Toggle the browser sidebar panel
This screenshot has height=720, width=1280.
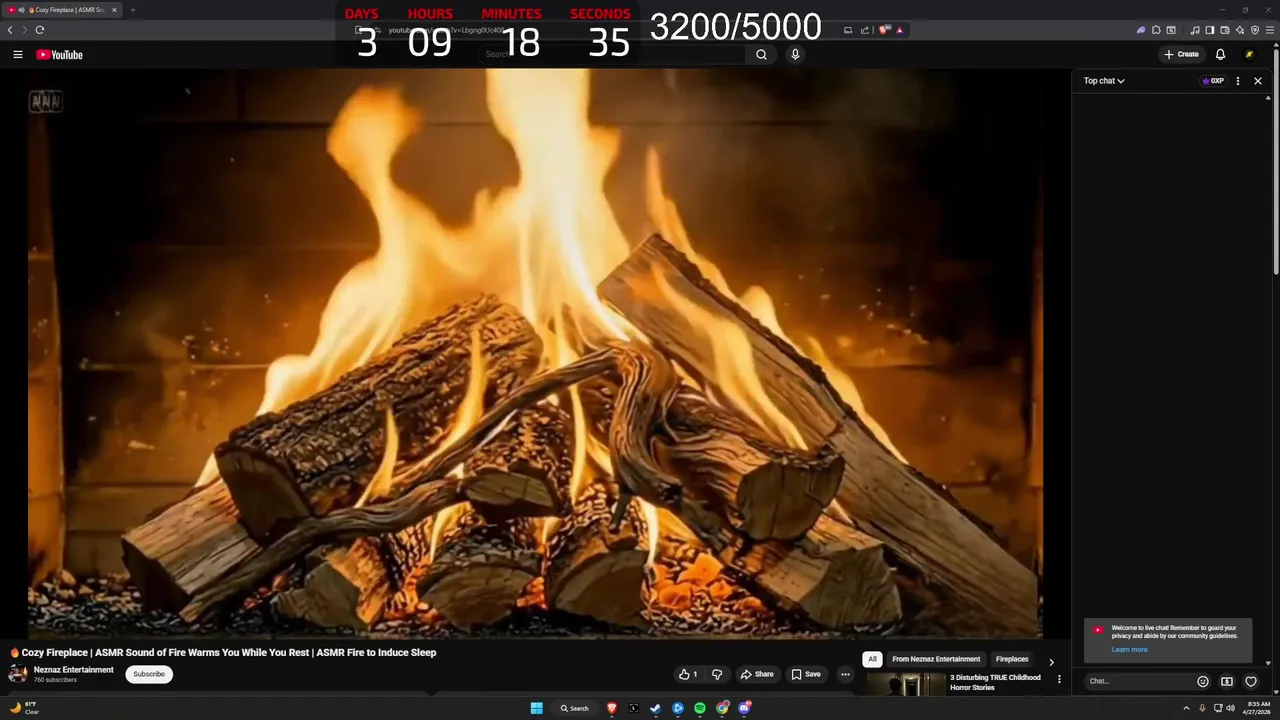1210,30
